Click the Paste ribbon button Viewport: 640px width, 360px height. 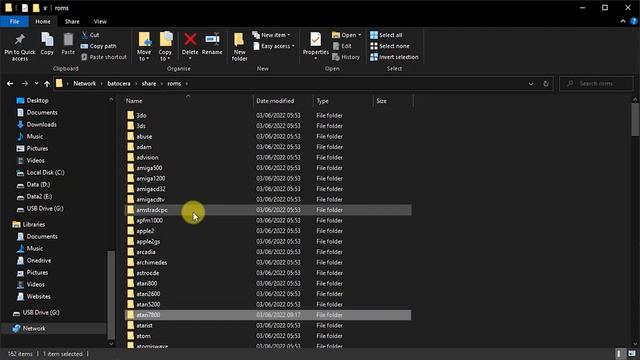[68, 44]
